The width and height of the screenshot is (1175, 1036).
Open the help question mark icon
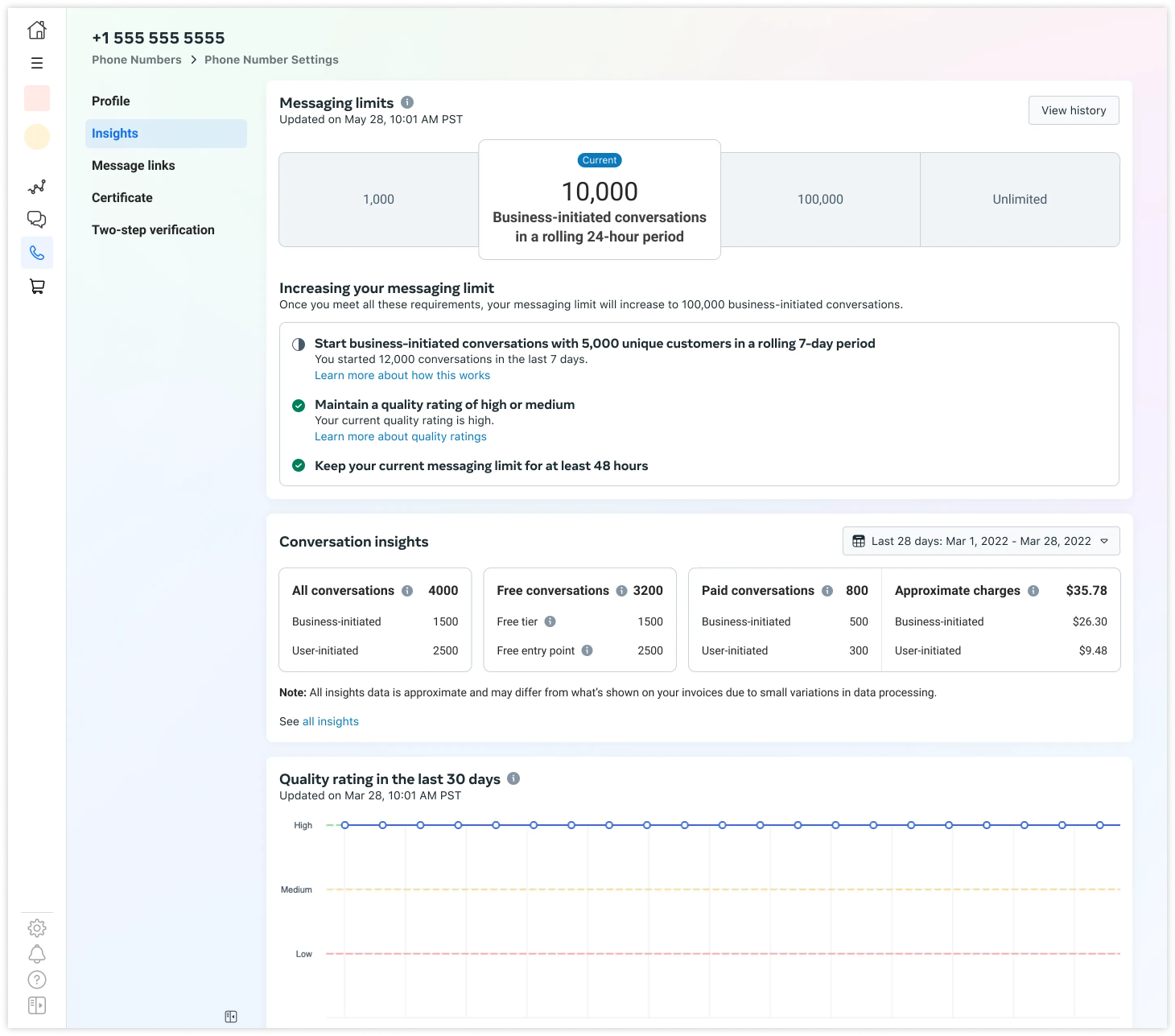click(x=37, y=980)
